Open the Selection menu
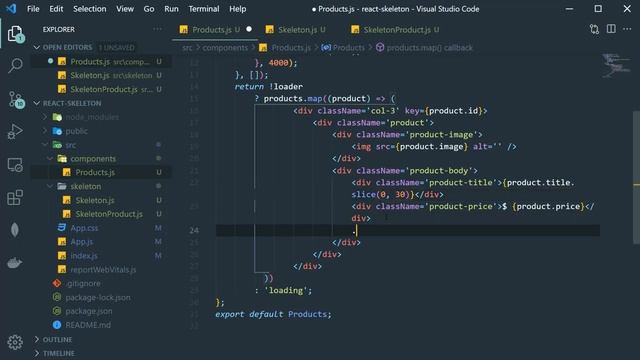 coord(89,9)
